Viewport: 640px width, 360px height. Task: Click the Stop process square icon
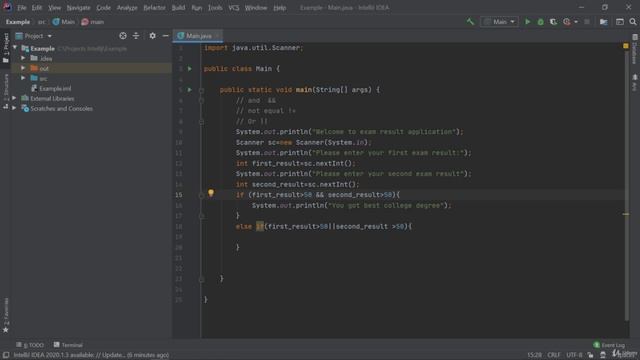(587, 22)
